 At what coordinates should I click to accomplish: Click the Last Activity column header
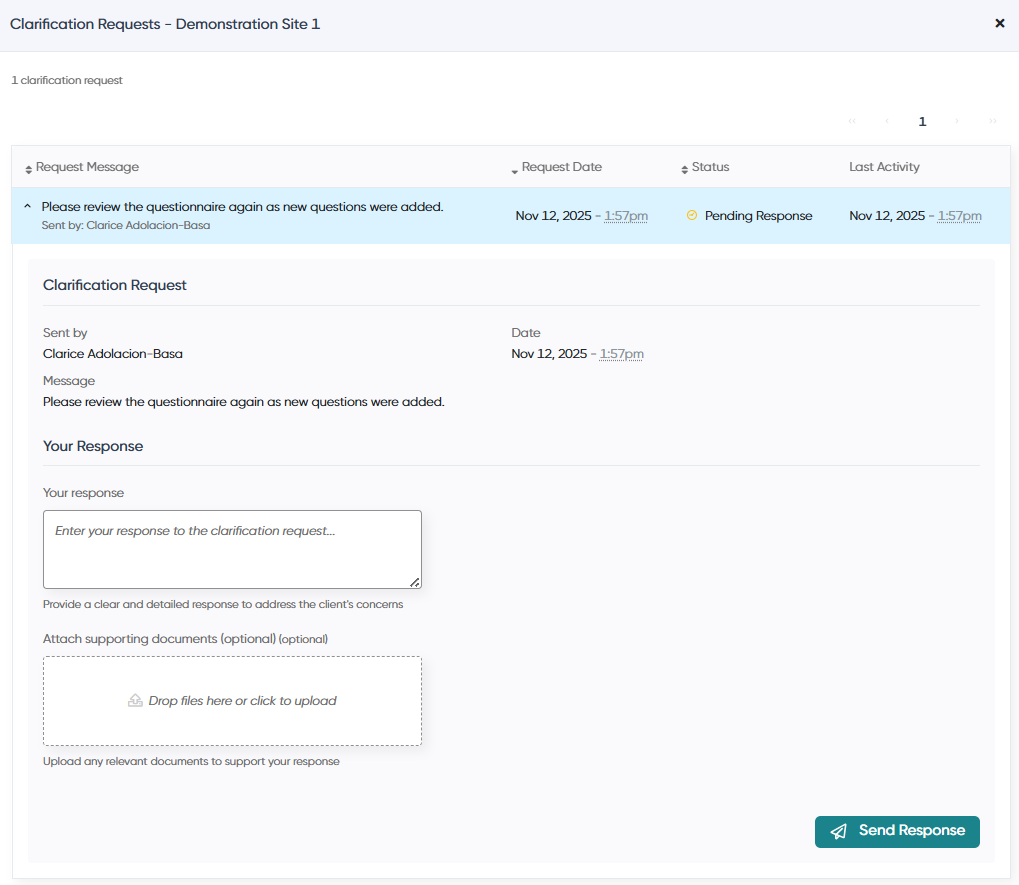(884, 167)
